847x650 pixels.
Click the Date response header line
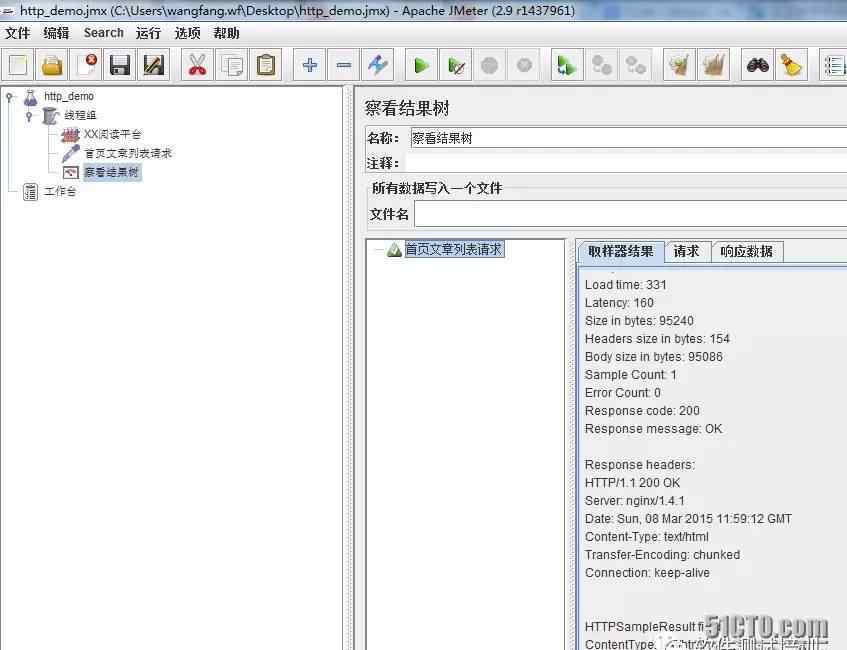point(688,519)
